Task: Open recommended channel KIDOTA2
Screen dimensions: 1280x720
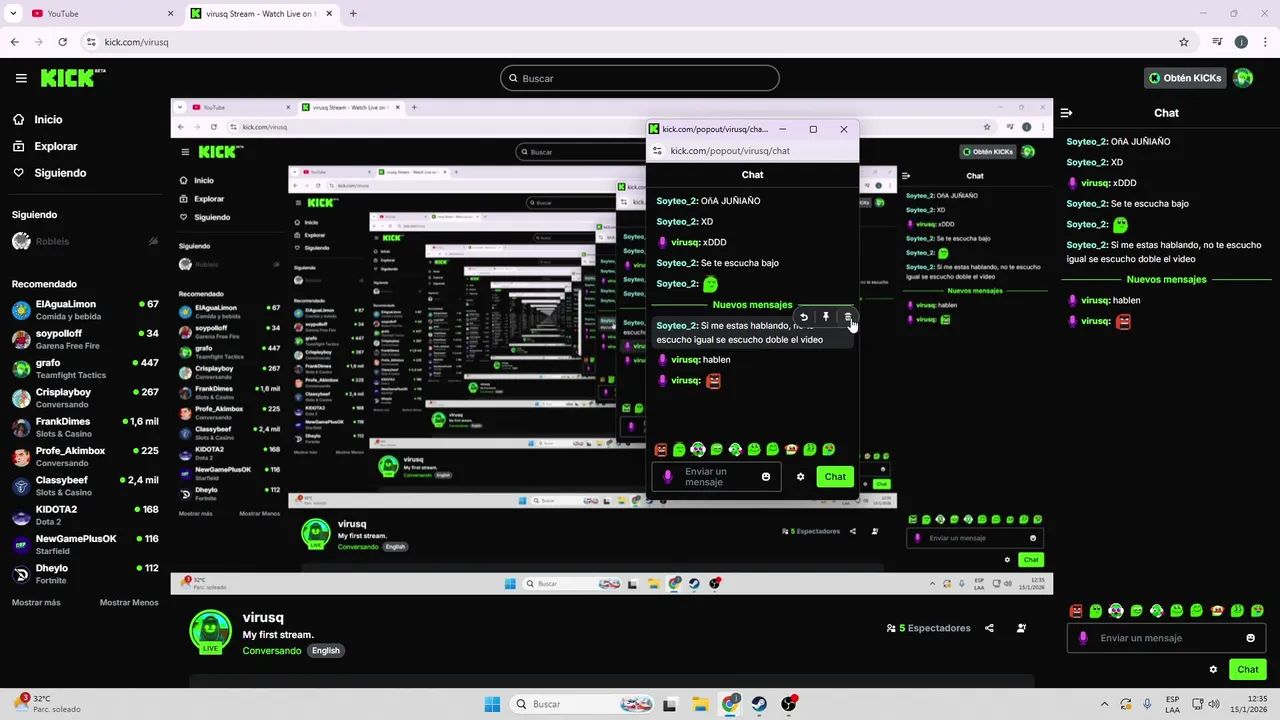Action: coord(85,515)
